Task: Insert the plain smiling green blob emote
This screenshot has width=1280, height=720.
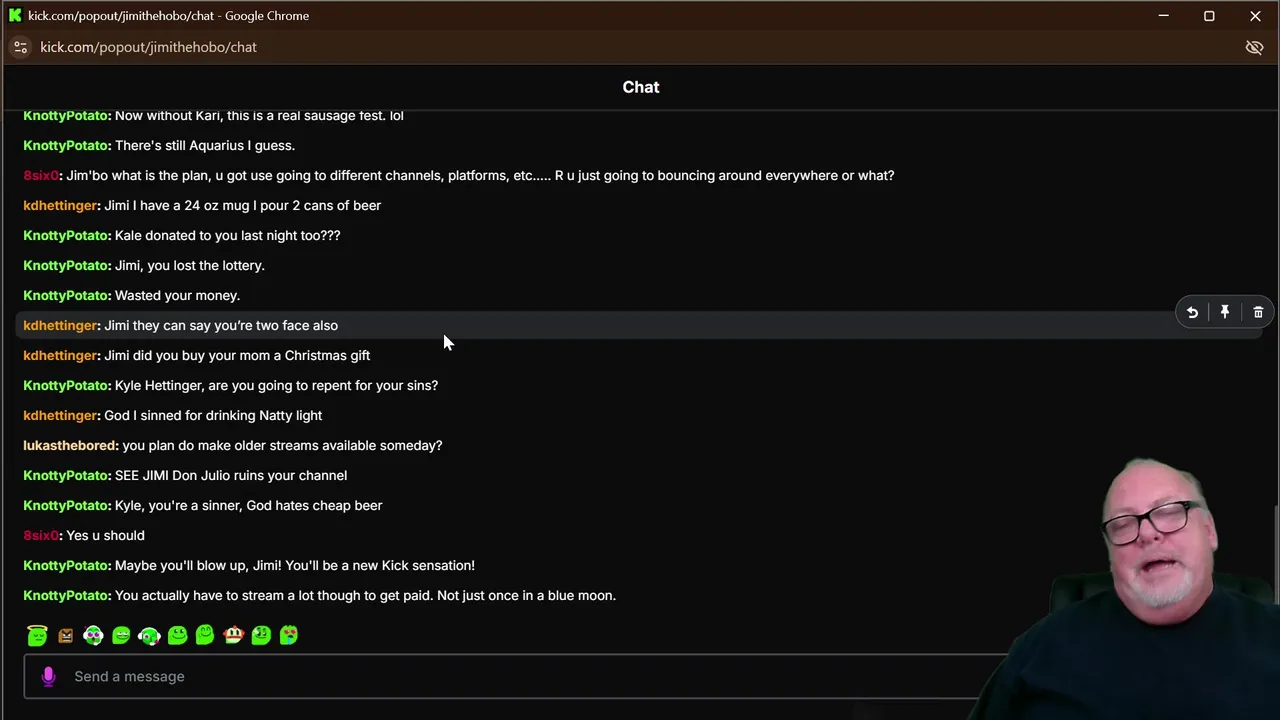Action: (177, 635)
